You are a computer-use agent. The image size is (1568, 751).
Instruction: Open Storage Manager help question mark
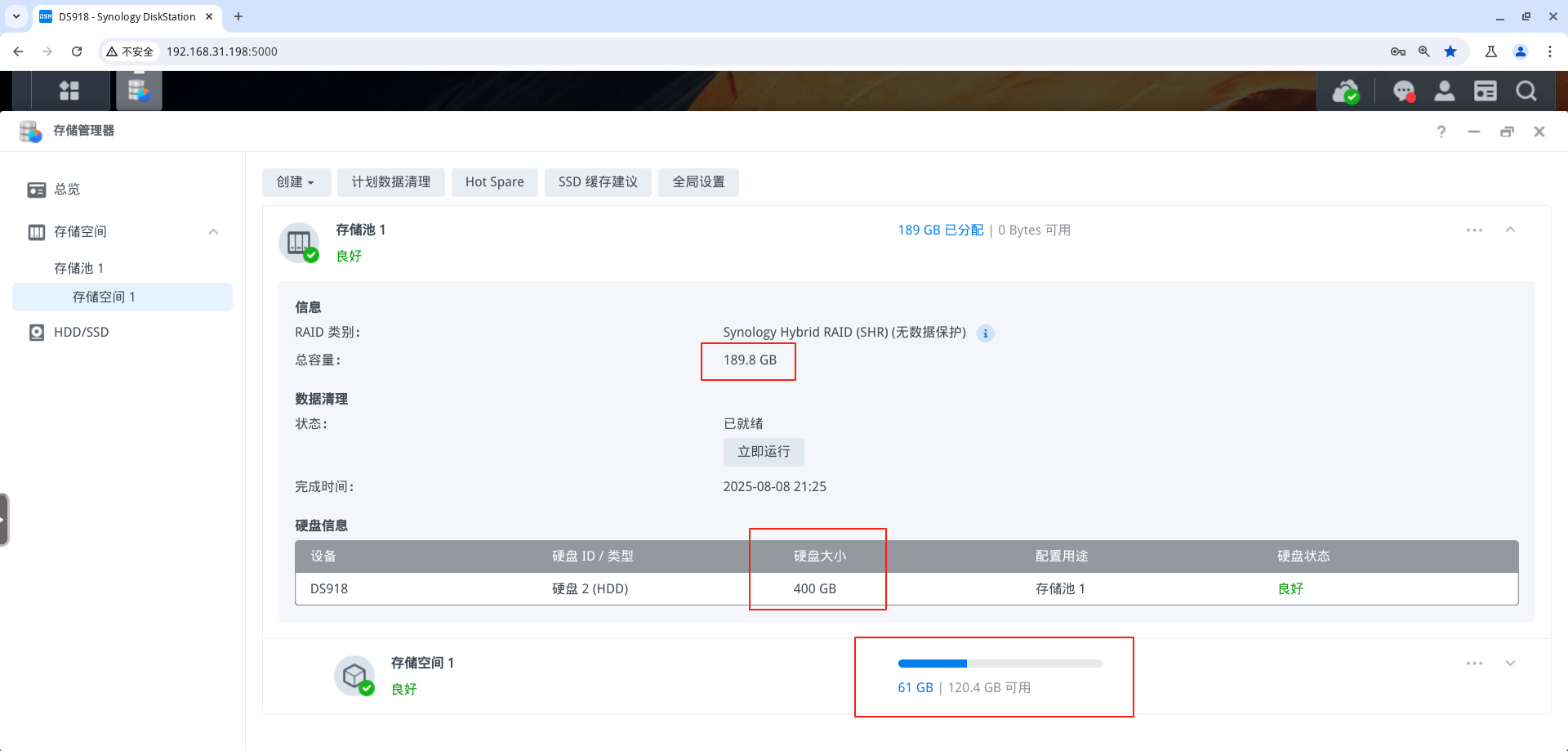1441,132
